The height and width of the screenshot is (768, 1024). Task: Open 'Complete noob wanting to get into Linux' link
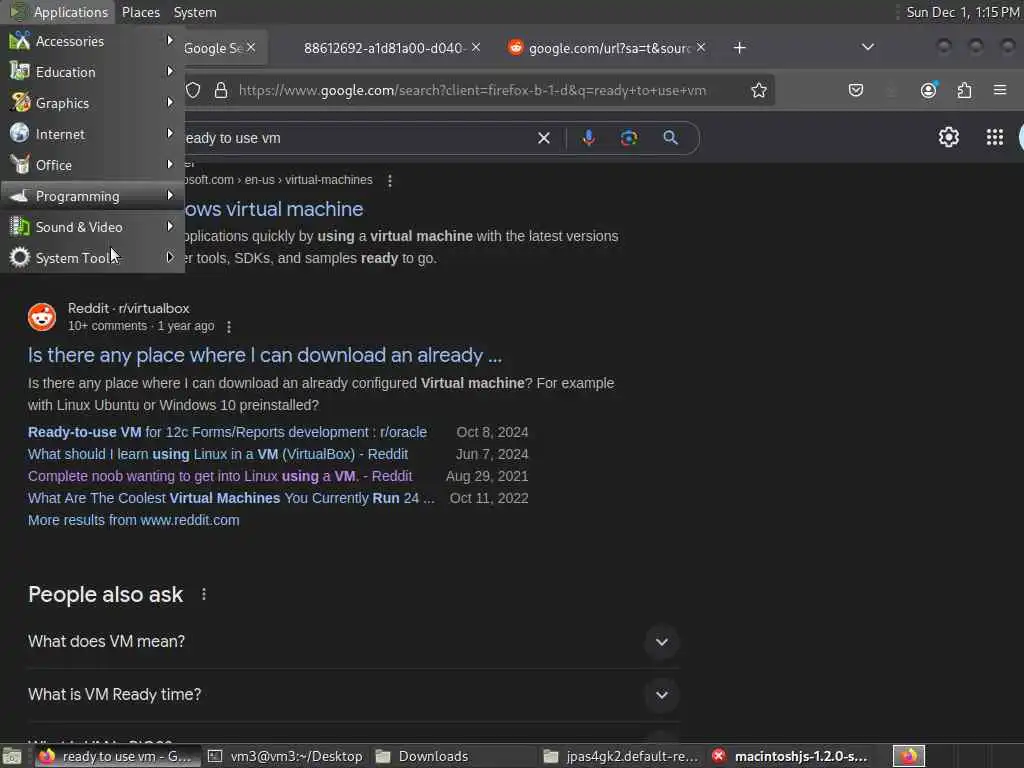220,477
